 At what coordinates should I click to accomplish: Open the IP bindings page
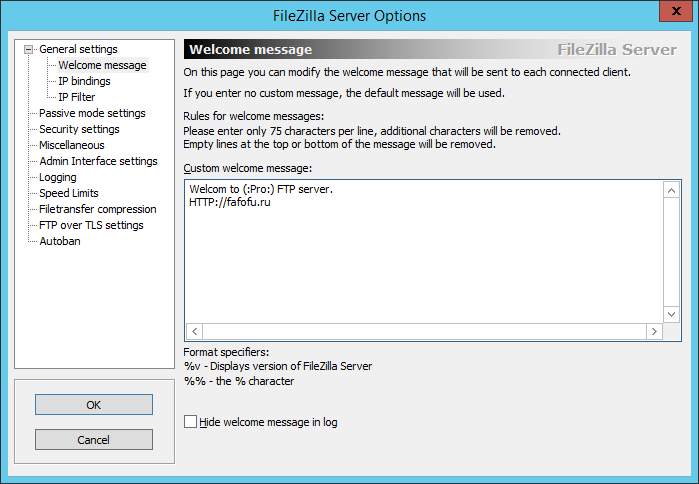84,81
